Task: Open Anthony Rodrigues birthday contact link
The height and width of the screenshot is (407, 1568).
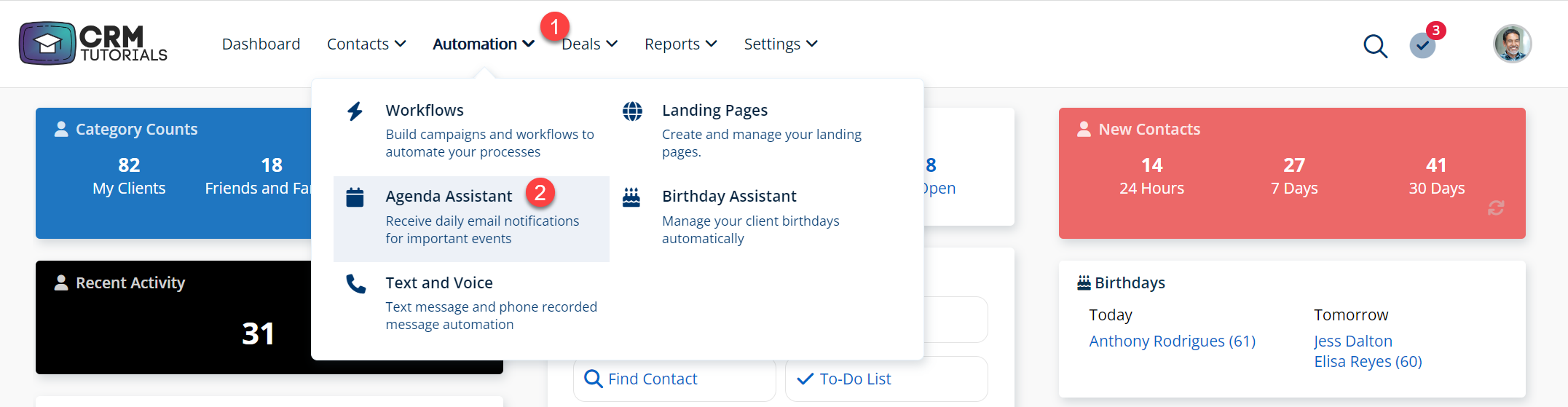Action: click(1172, 341)
